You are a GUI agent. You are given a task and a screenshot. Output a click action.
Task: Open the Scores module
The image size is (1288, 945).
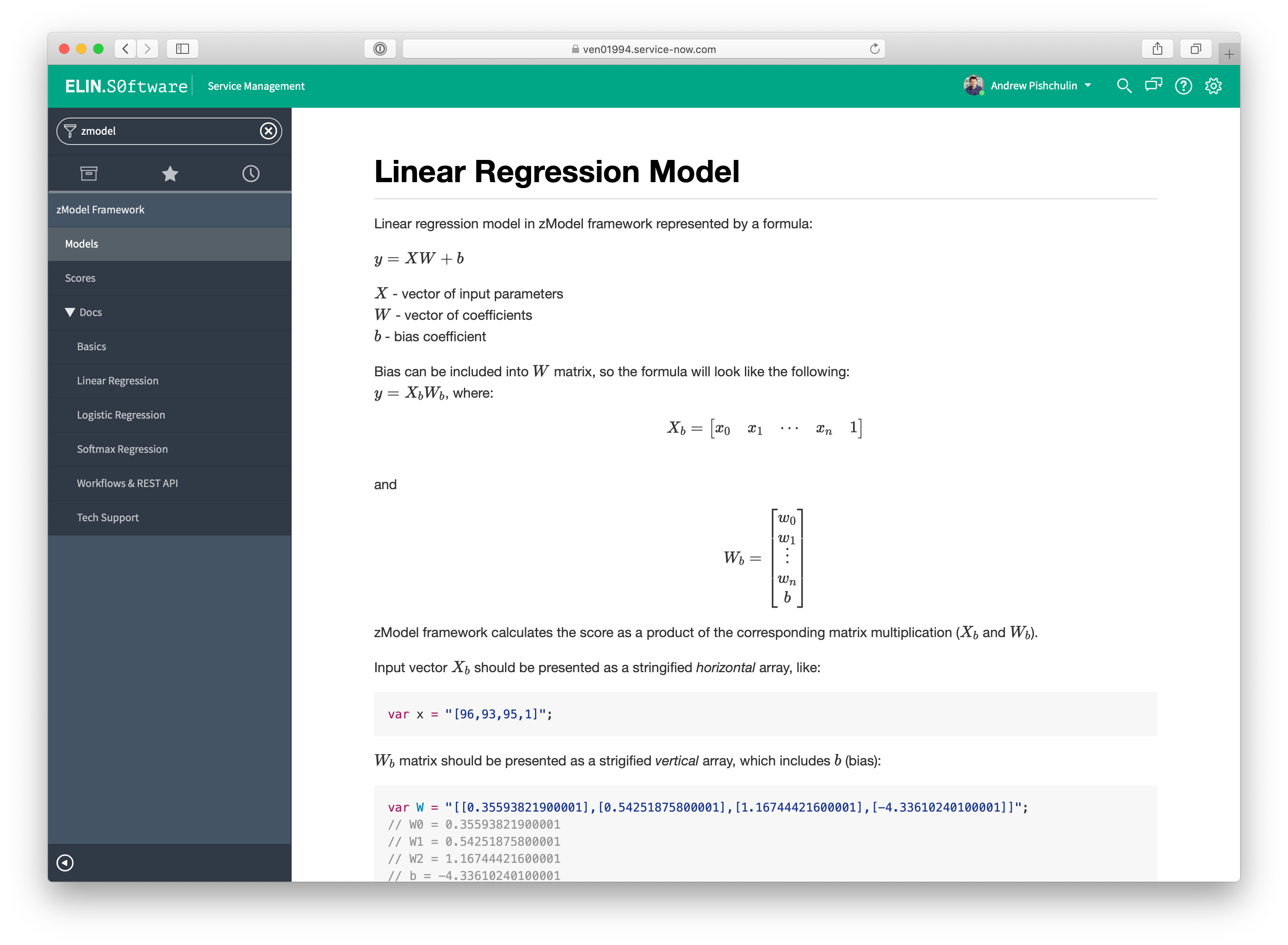point(80,278)
